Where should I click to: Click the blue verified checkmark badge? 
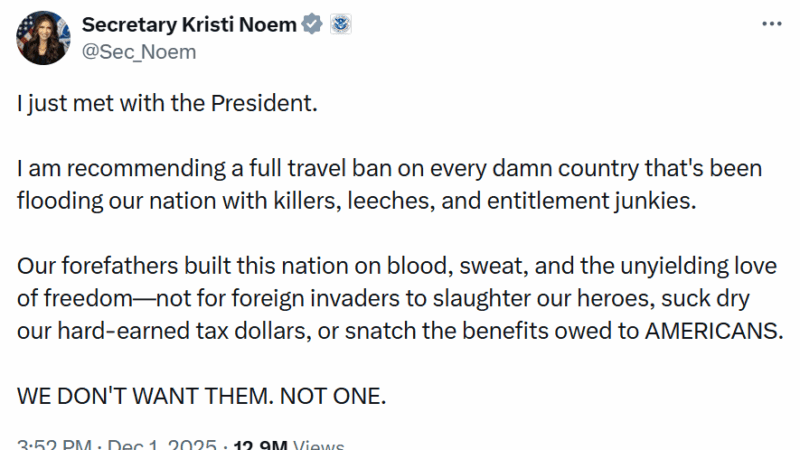pyautogui.click(x=313, y=25)
